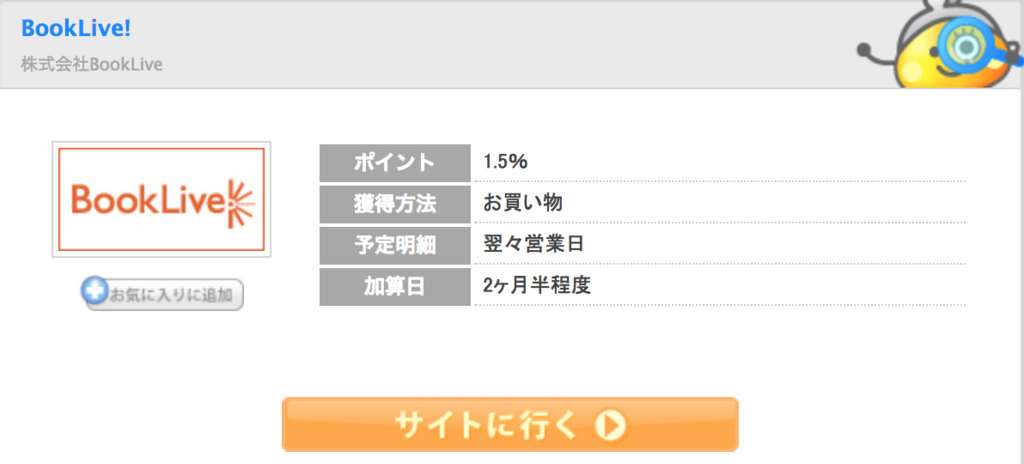Click the blue plus icon on favorites button
Image resolution: width=1024 pixels, height=464 pixels.
click(95, 290)
